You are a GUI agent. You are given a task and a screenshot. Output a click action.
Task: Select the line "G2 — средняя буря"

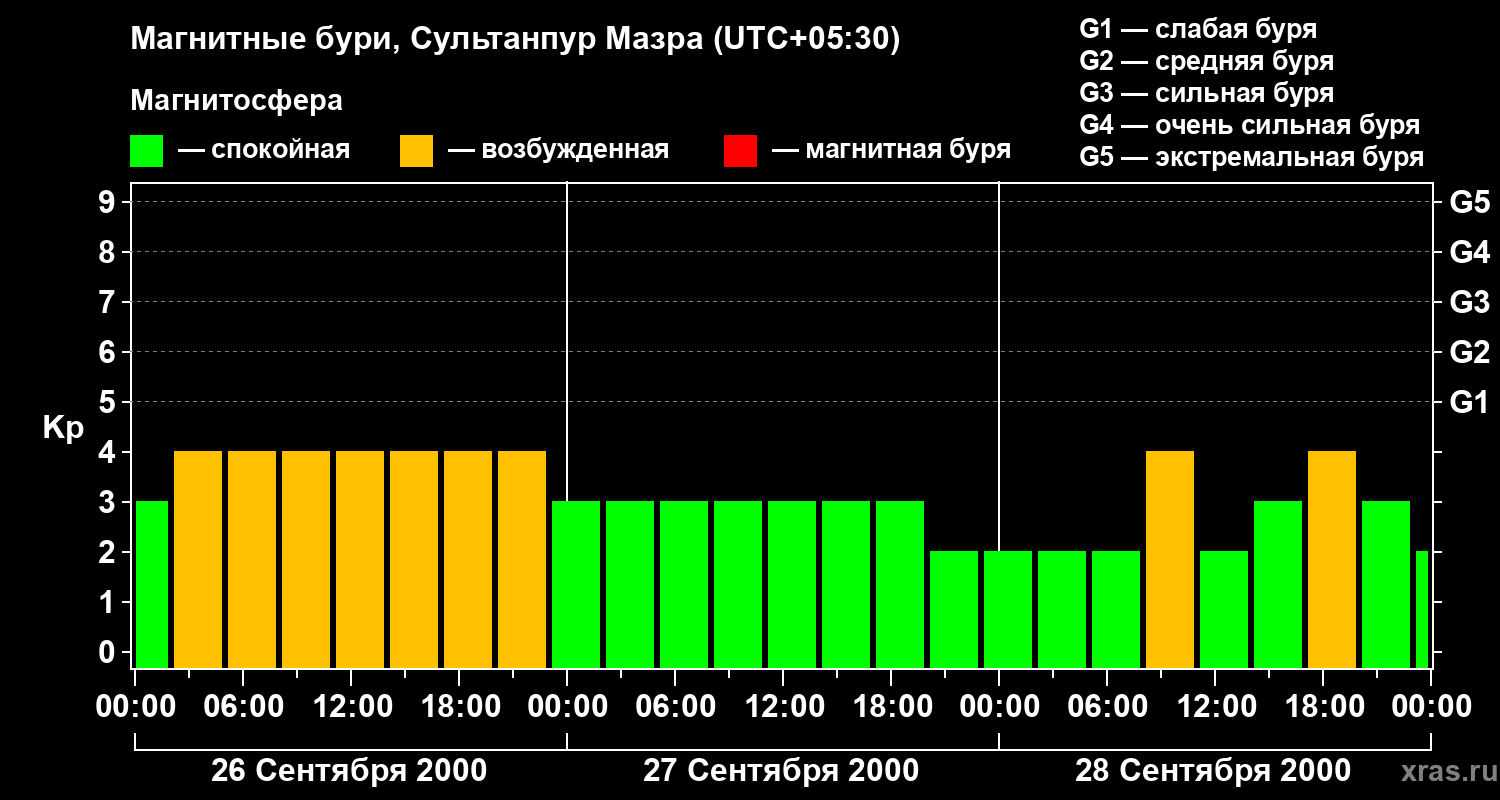1207,61
